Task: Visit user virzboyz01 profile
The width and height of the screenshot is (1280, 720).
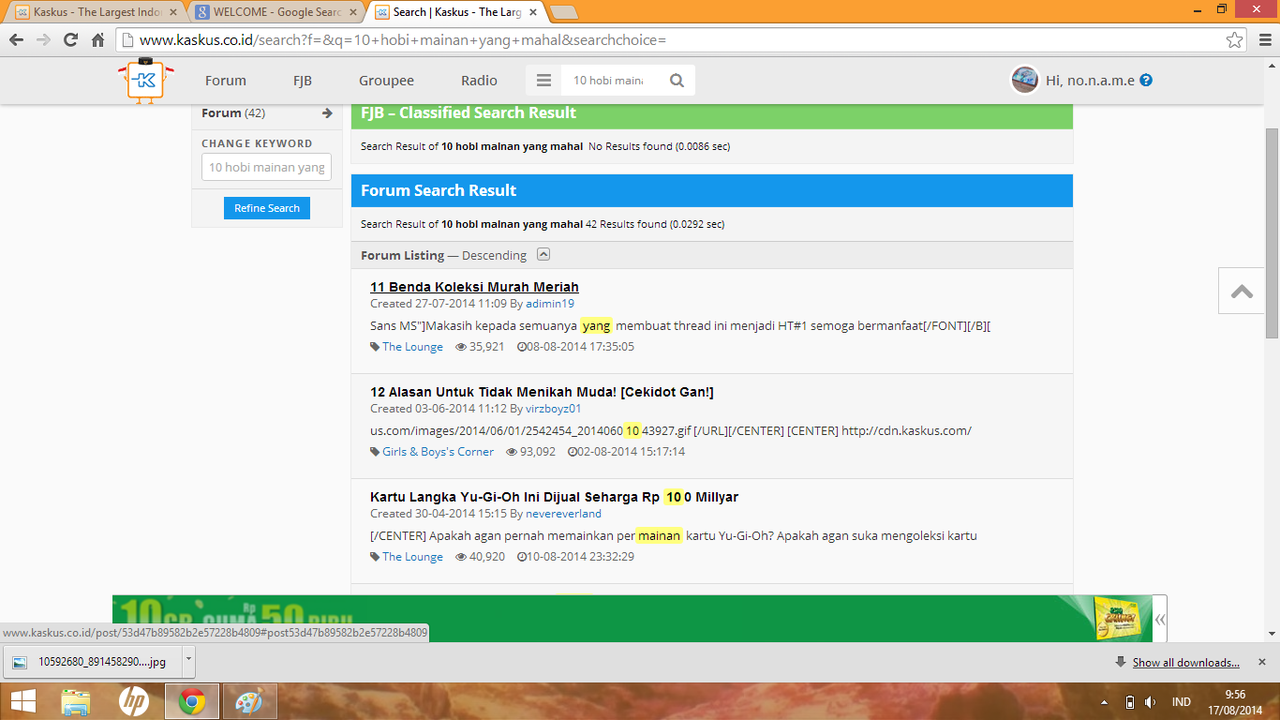Action: point(553,409)
